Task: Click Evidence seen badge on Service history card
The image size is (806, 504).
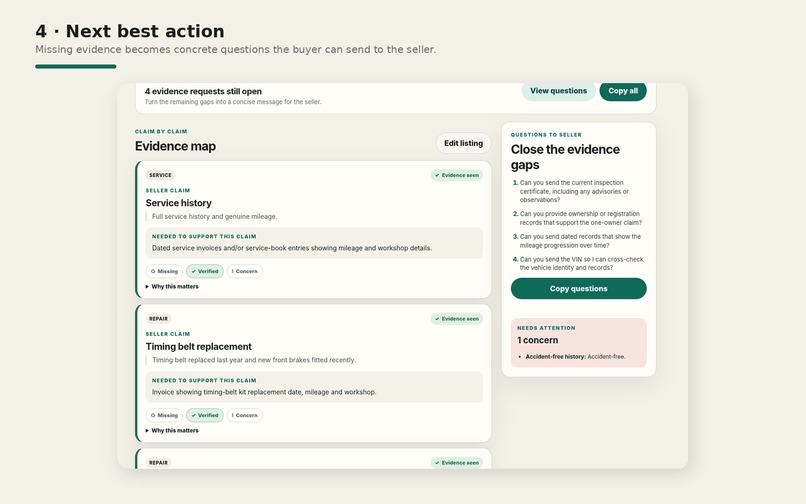Action: (x=456, y=175)
